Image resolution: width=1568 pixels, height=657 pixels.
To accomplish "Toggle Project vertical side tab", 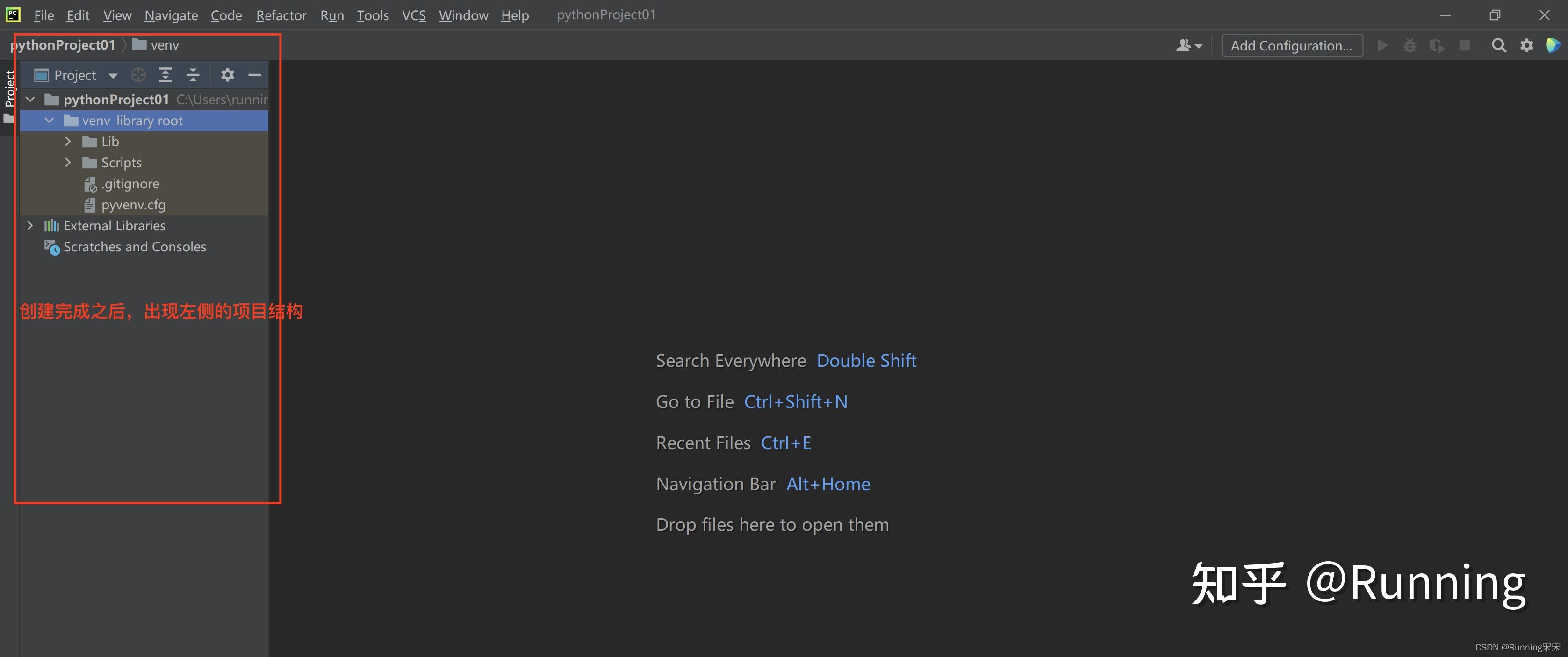I will click(9, 89).
